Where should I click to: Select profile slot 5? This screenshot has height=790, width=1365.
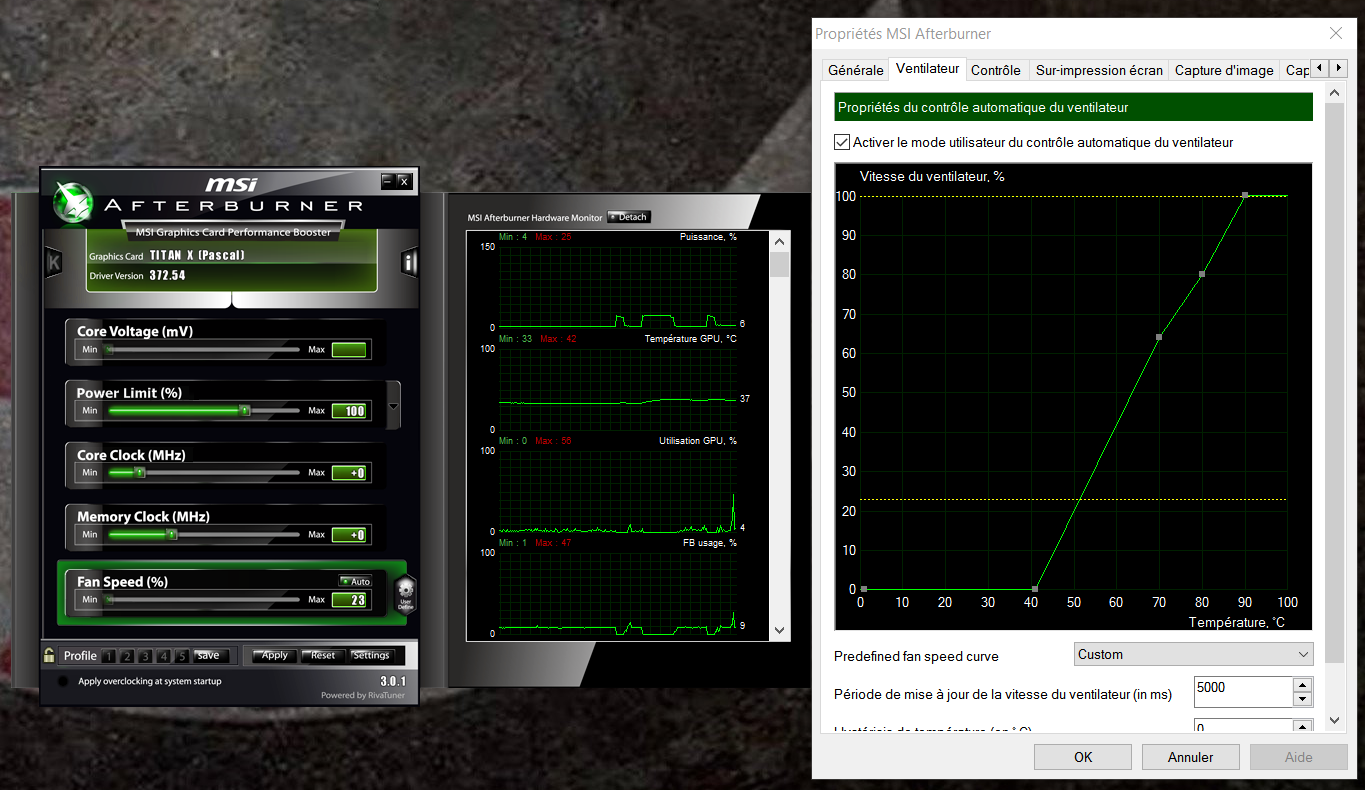coord(182,656)
